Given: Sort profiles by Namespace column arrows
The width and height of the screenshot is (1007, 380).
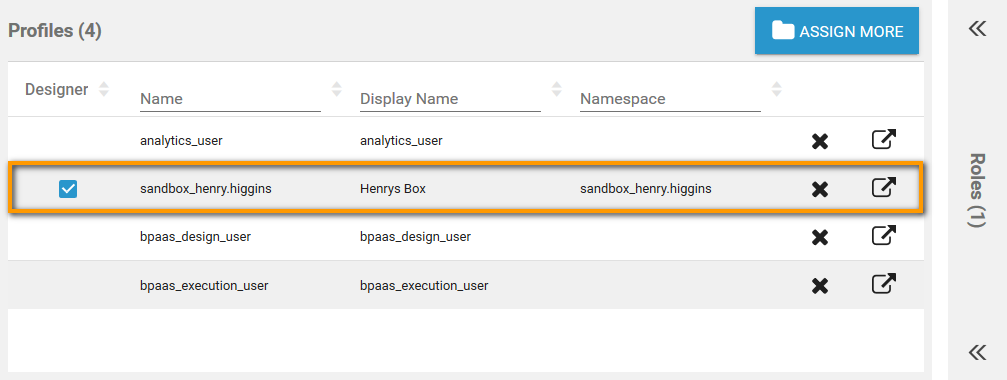Looking at the screenshot, I should click(x=776, y=89).
